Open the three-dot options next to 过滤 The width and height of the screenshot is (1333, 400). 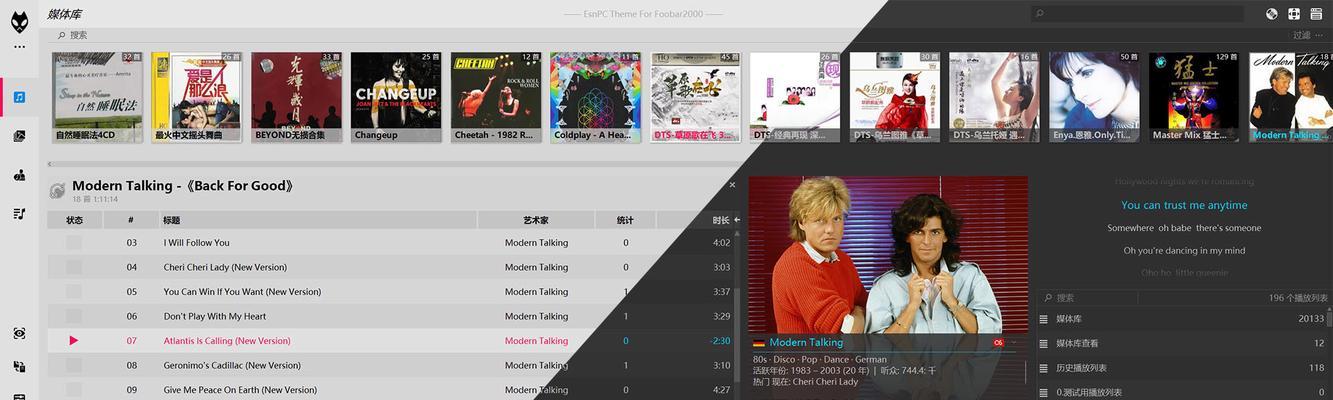point(1320,35)
